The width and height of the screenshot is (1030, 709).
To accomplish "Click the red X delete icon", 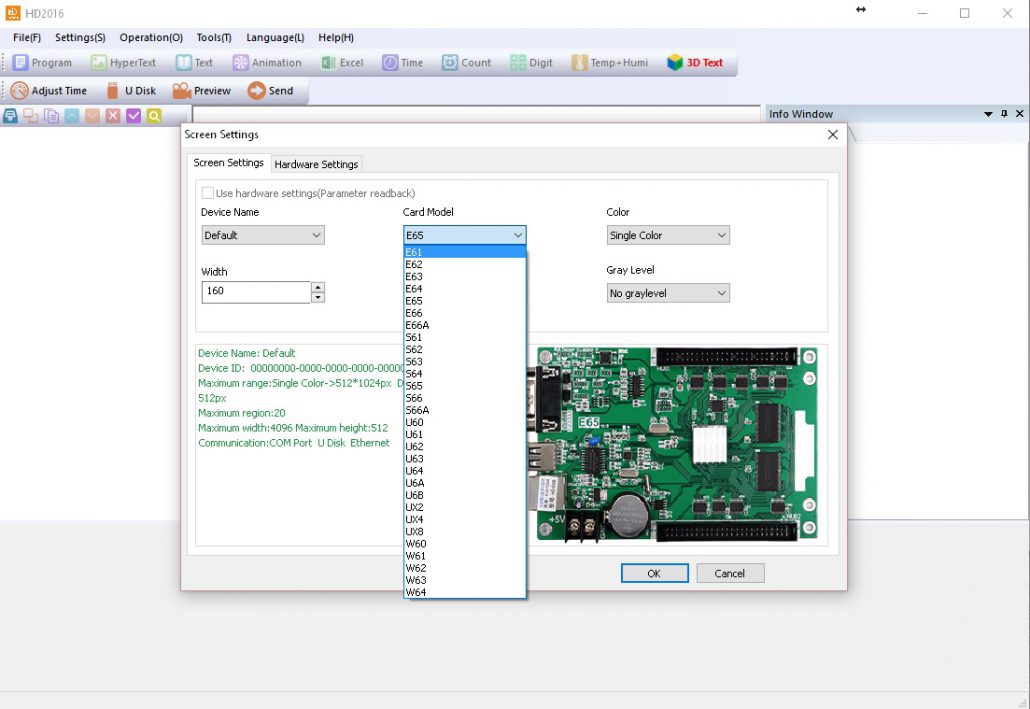I will pos(113,116).
